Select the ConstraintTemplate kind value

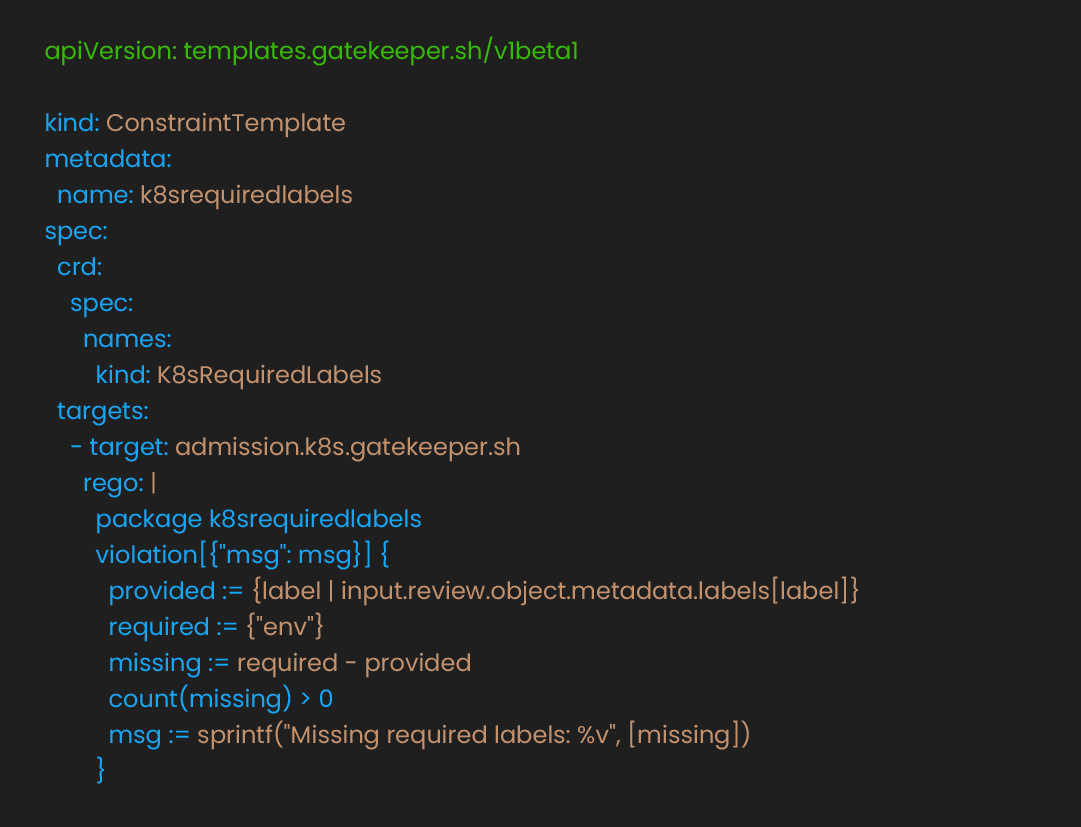pyautogui.click(x=225, y=123)
